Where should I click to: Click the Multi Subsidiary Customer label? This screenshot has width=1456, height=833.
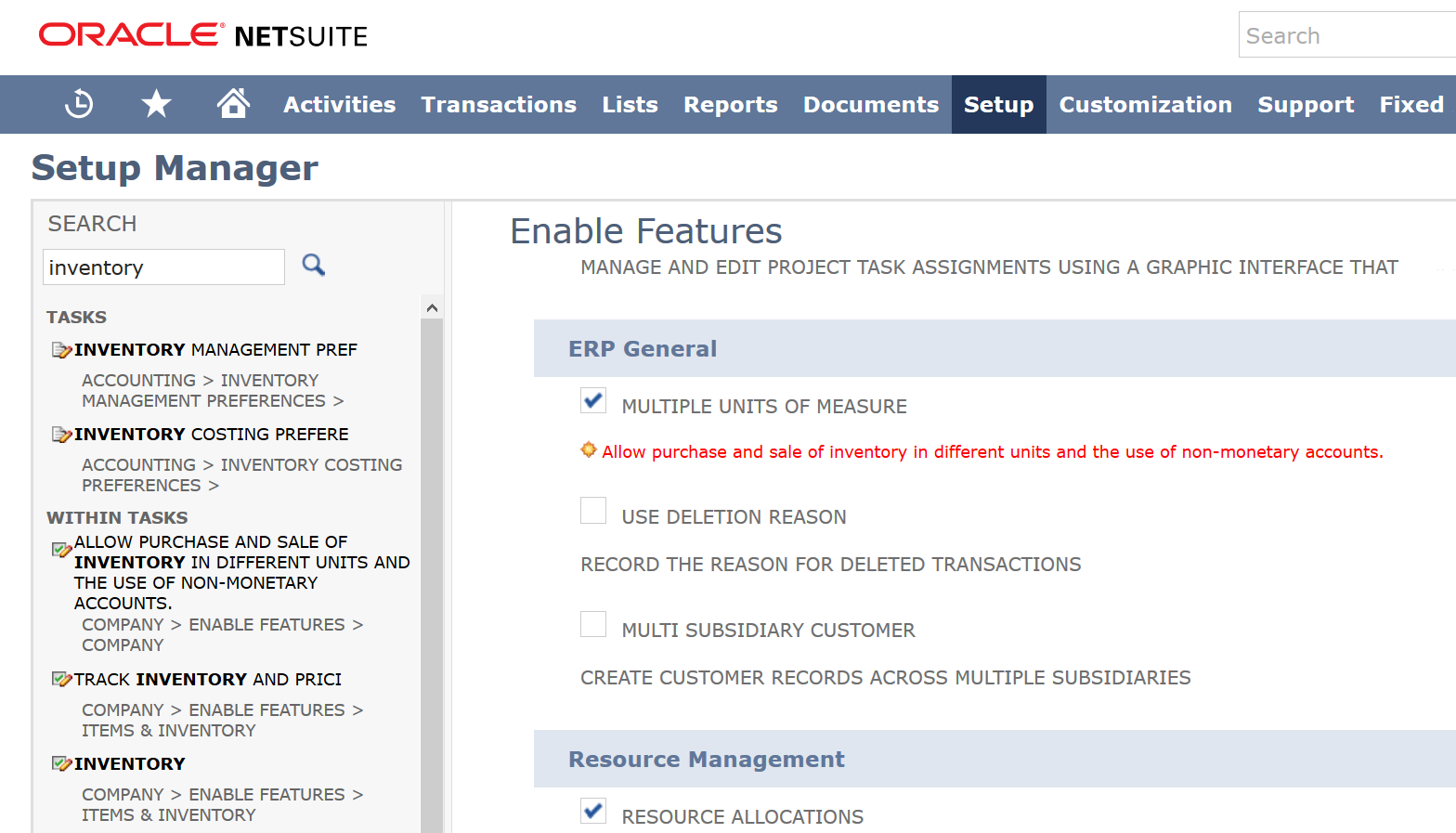pyautogui.click(x=768, y=631)
